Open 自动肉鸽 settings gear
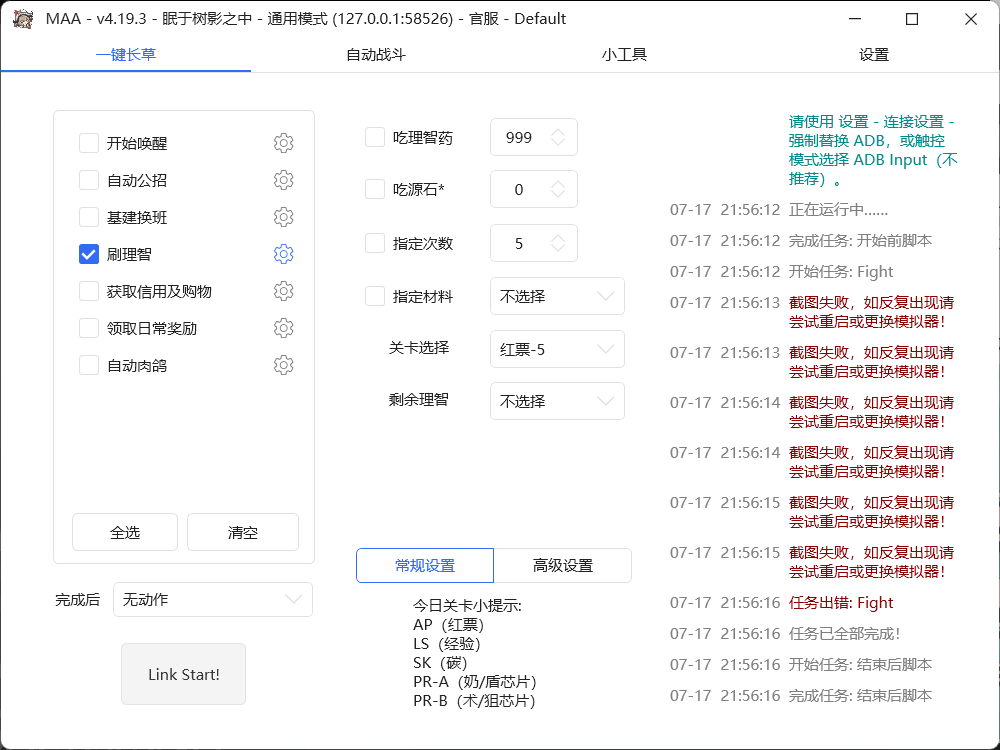Viewport: 1000px width, 750px height. (x=283, y=364)
